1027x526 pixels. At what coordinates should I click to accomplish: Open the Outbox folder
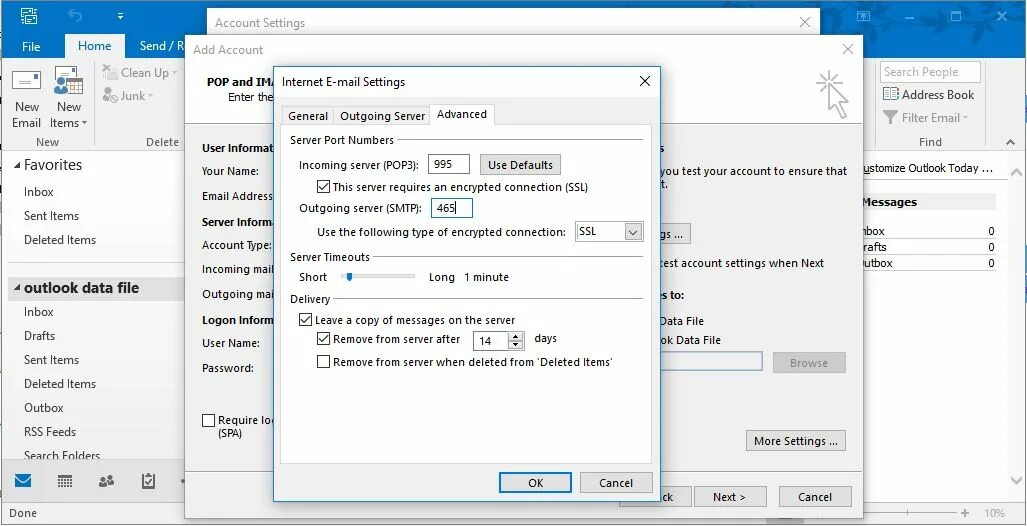(x=43, y=407)
